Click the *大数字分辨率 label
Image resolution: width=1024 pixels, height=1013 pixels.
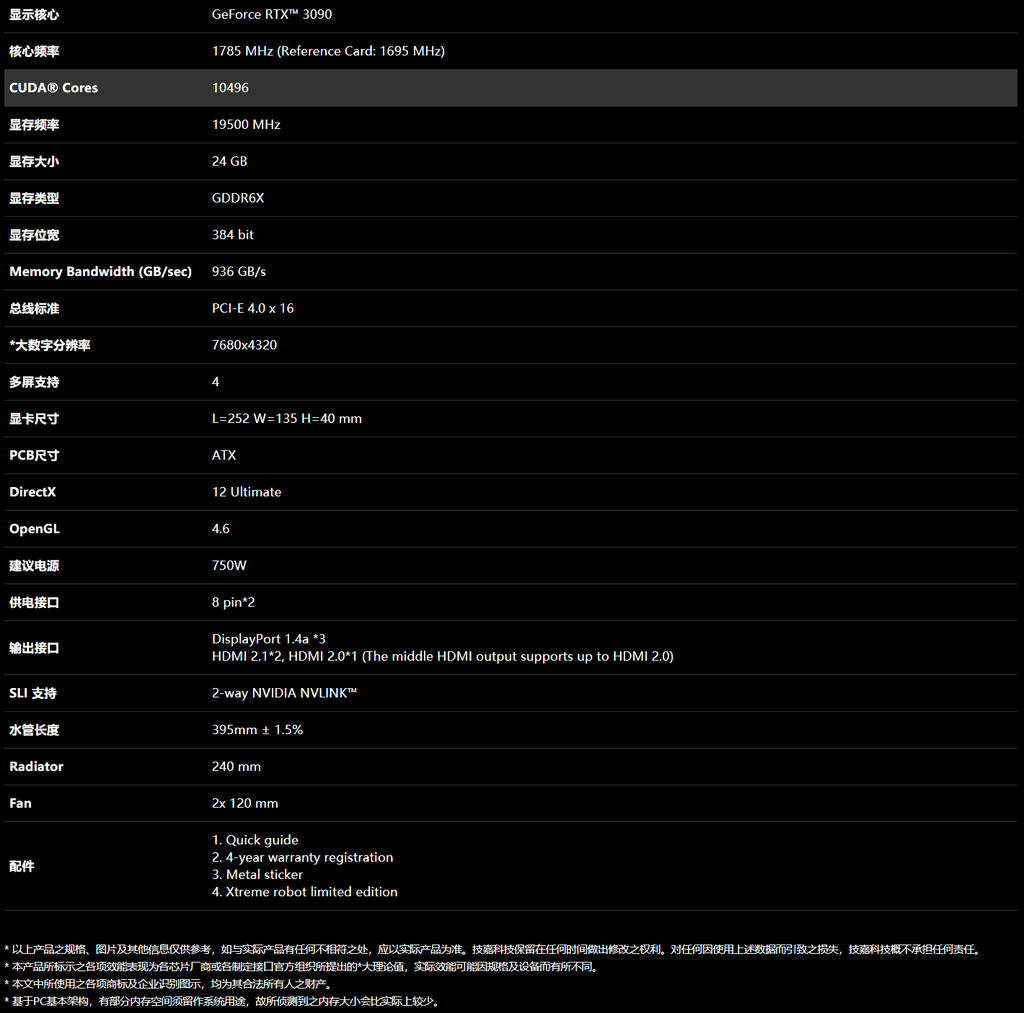pyautogui.click(x=50, y=345)
